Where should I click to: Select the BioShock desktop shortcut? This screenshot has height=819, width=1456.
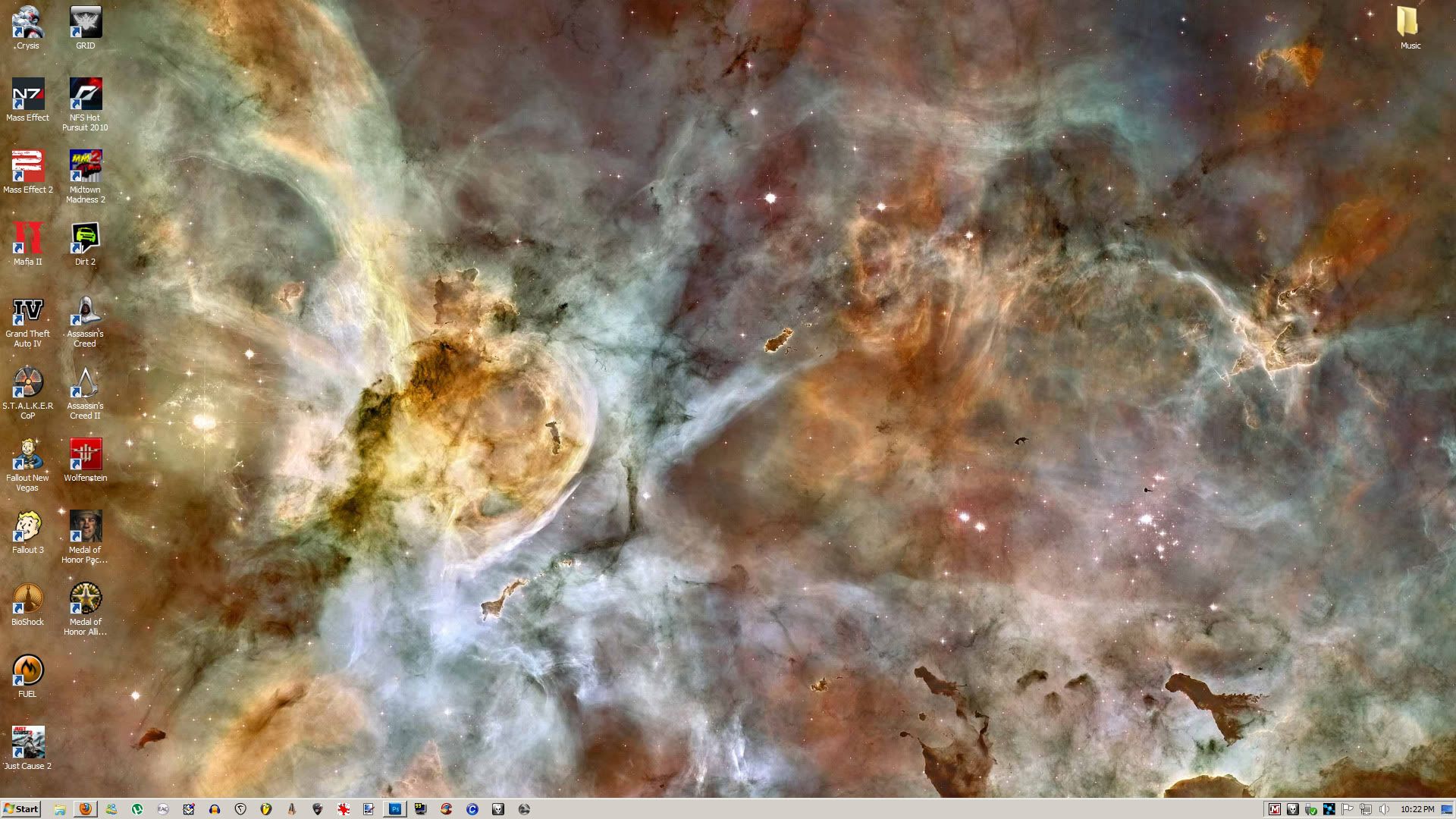tap(27, 599)
